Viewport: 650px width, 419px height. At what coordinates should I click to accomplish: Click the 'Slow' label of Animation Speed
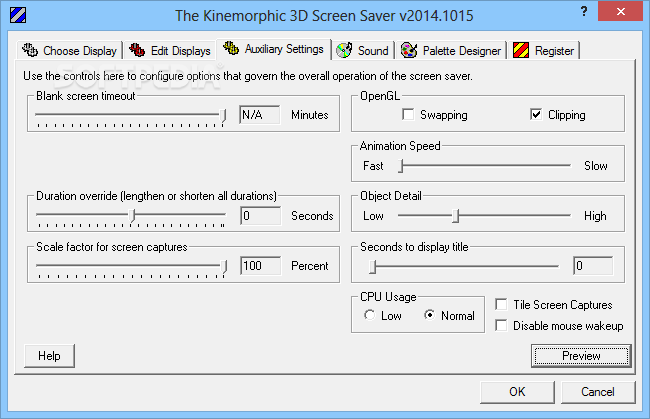(596, 166)
